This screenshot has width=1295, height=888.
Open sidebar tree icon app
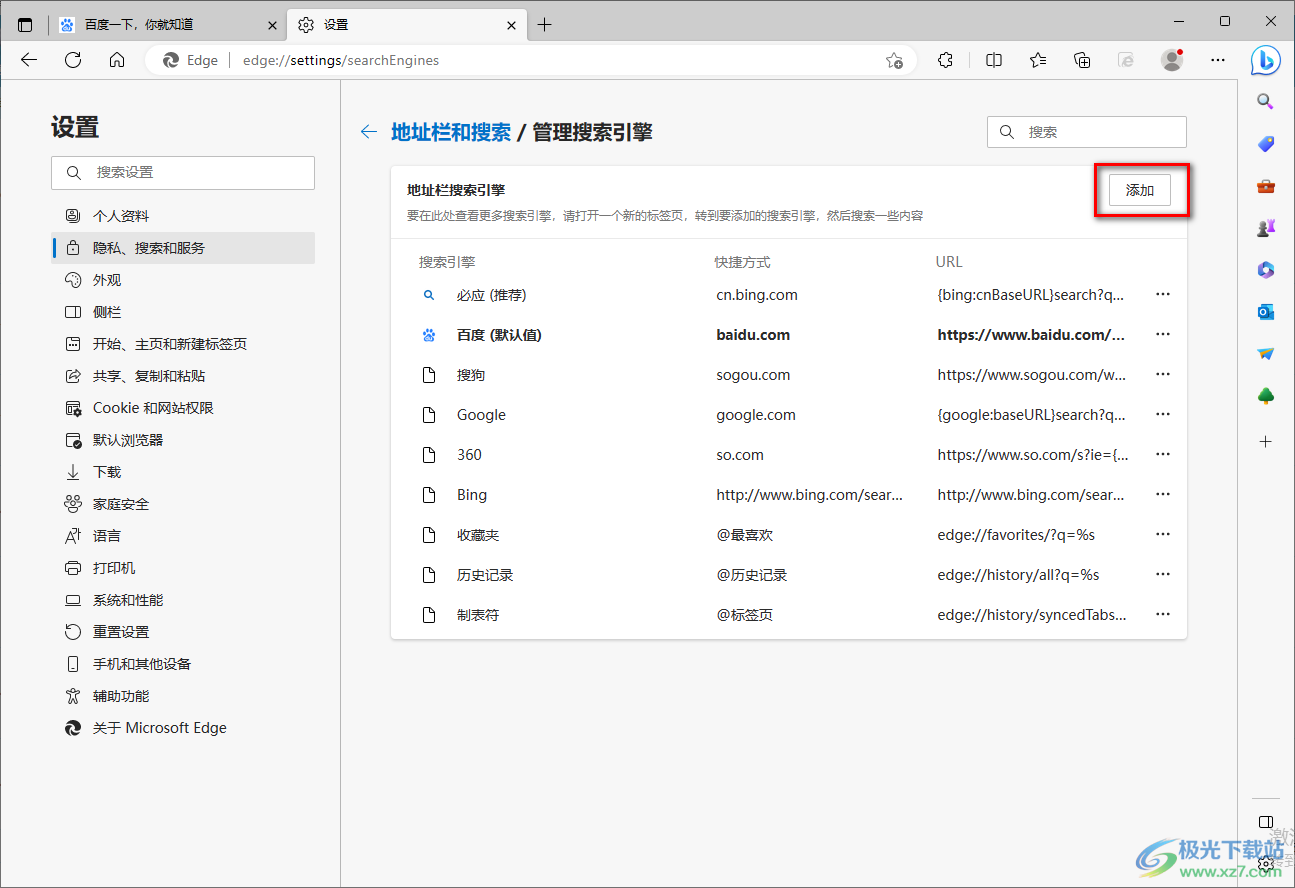coord(1266,397)
